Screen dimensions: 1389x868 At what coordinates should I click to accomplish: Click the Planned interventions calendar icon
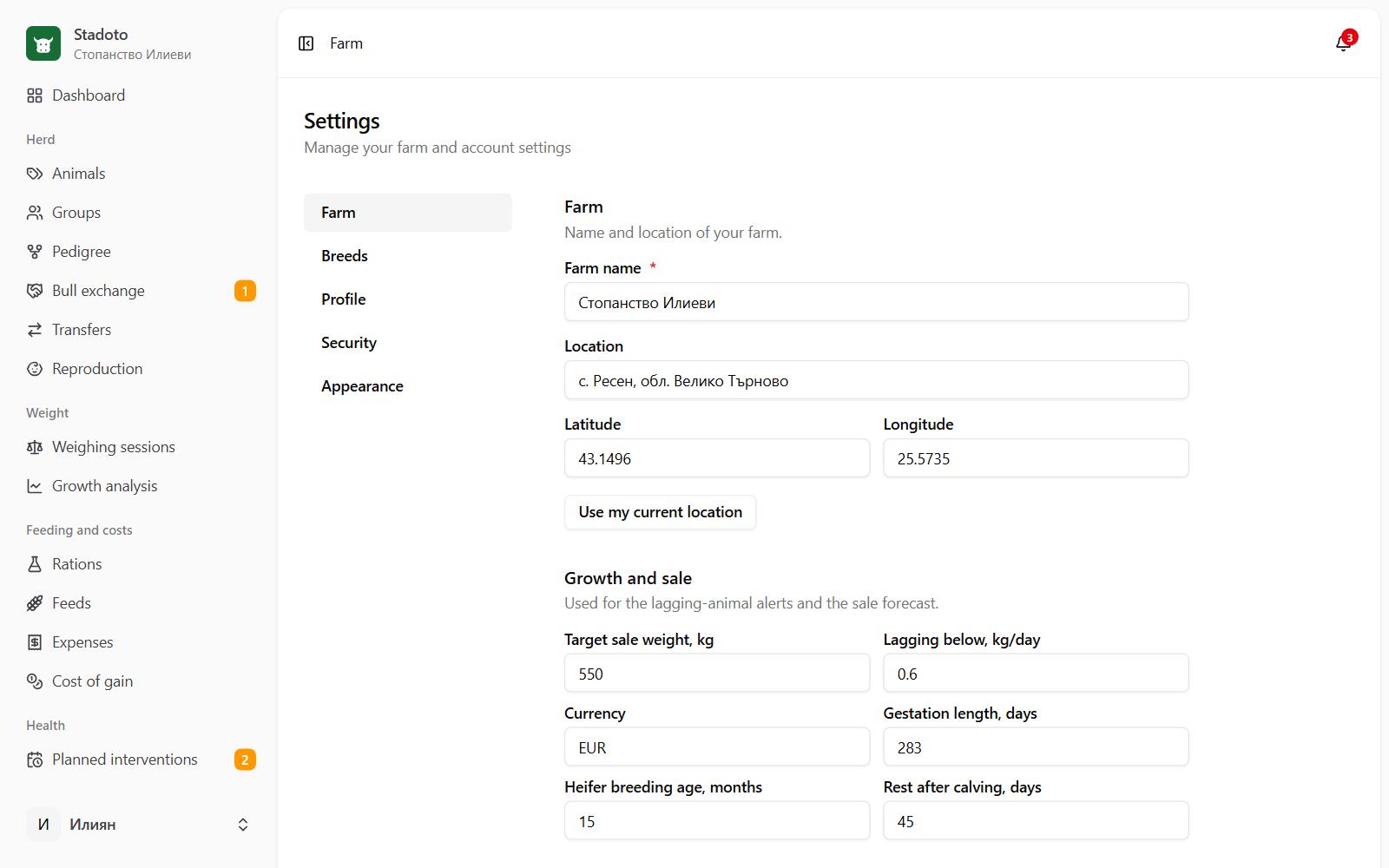coord(35,759)
